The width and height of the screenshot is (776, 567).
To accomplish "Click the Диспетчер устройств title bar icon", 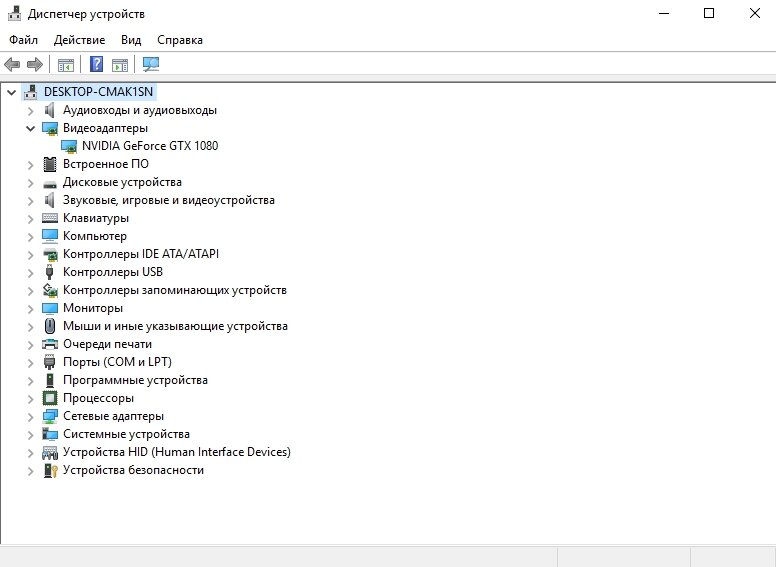I will click(14, 13).
